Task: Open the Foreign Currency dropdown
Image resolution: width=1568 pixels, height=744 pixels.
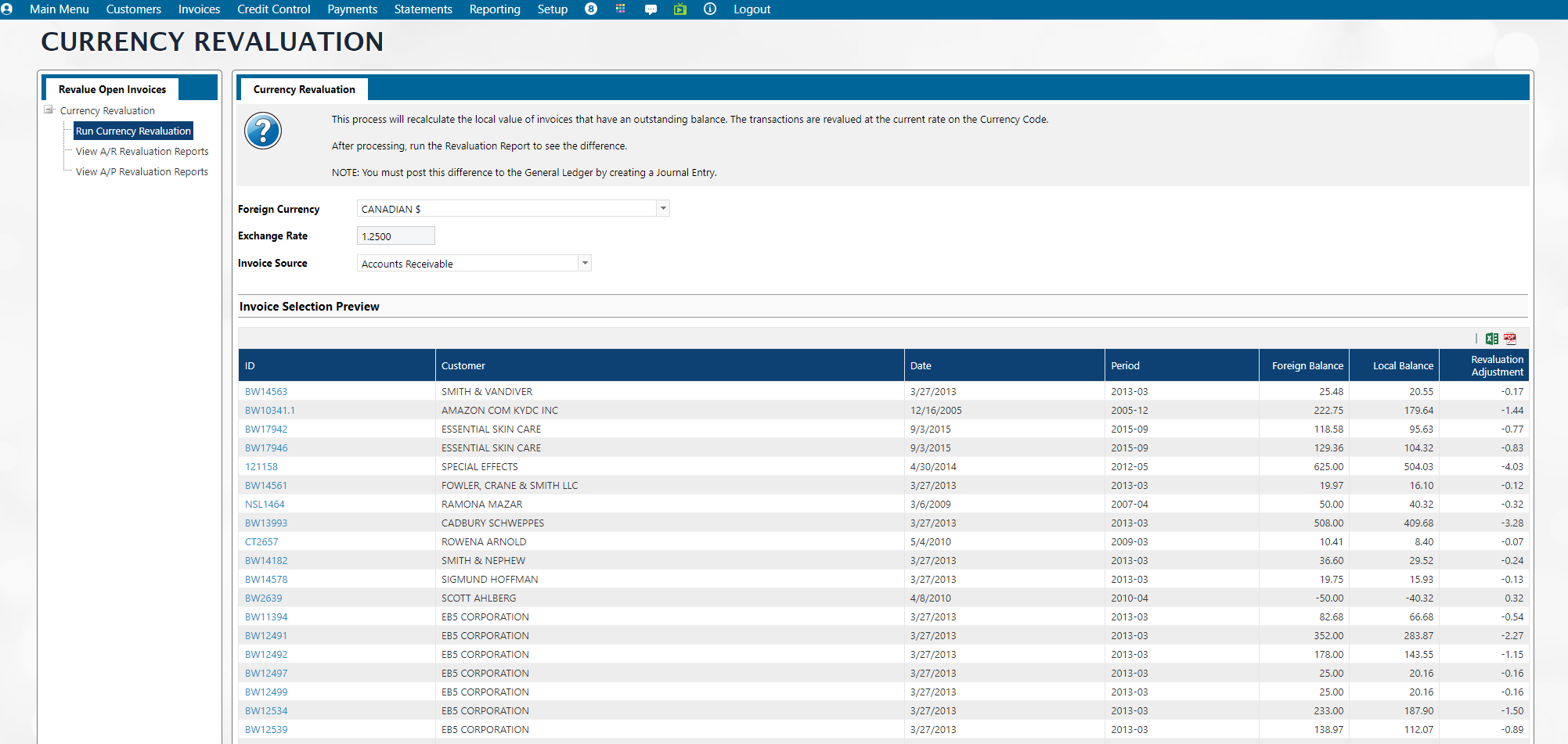Action: (x=663, y=209)
